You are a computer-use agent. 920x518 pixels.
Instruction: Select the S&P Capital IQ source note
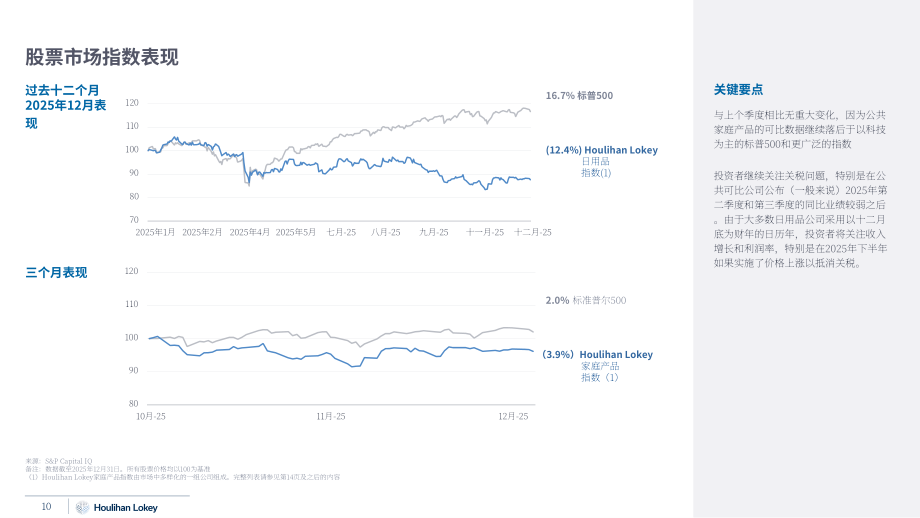coord(59,461)
